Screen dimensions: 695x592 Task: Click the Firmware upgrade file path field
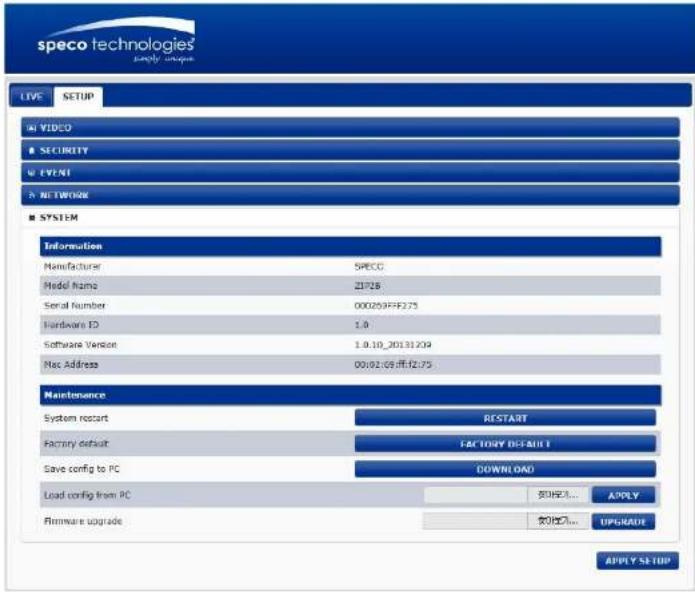(x=475, y=522)
